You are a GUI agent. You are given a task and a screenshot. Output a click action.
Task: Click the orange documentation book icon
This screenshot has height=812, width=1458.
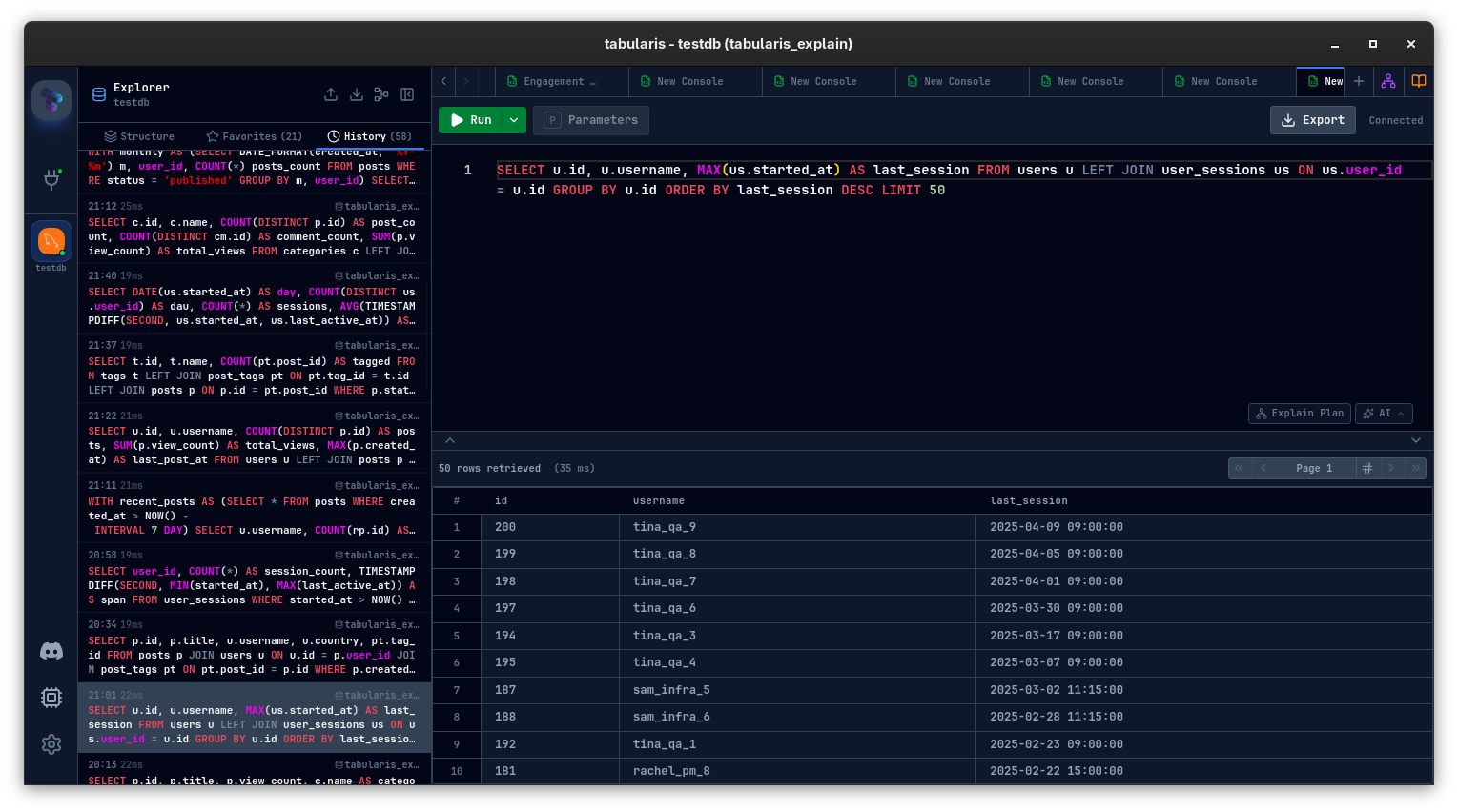[x=1419, y=81]
